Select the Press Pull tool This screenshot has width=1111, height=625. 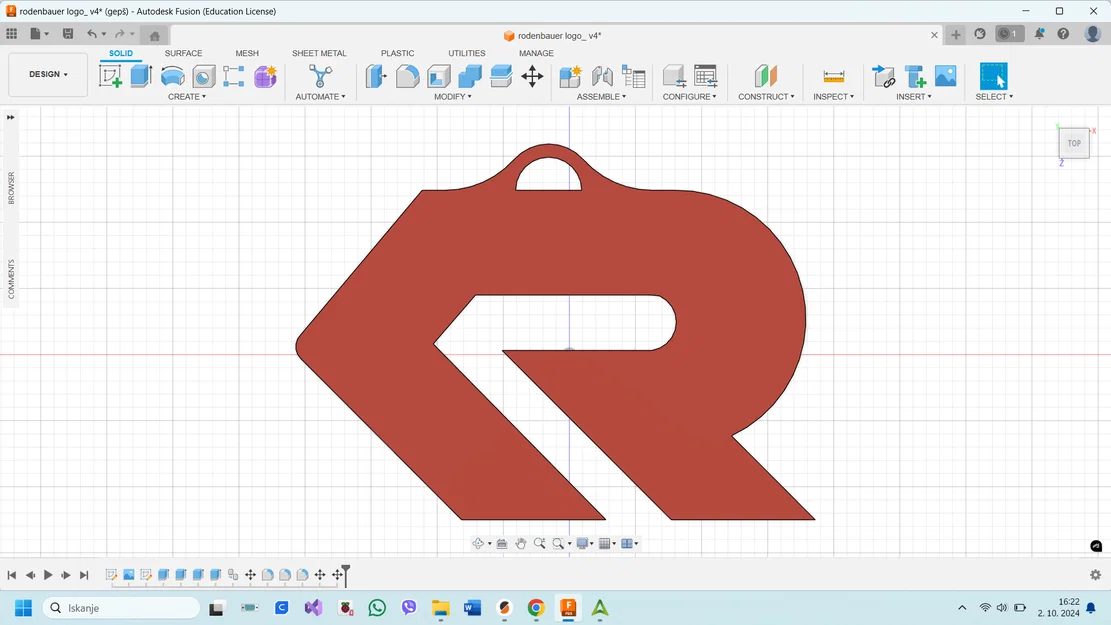pos(376,76)
